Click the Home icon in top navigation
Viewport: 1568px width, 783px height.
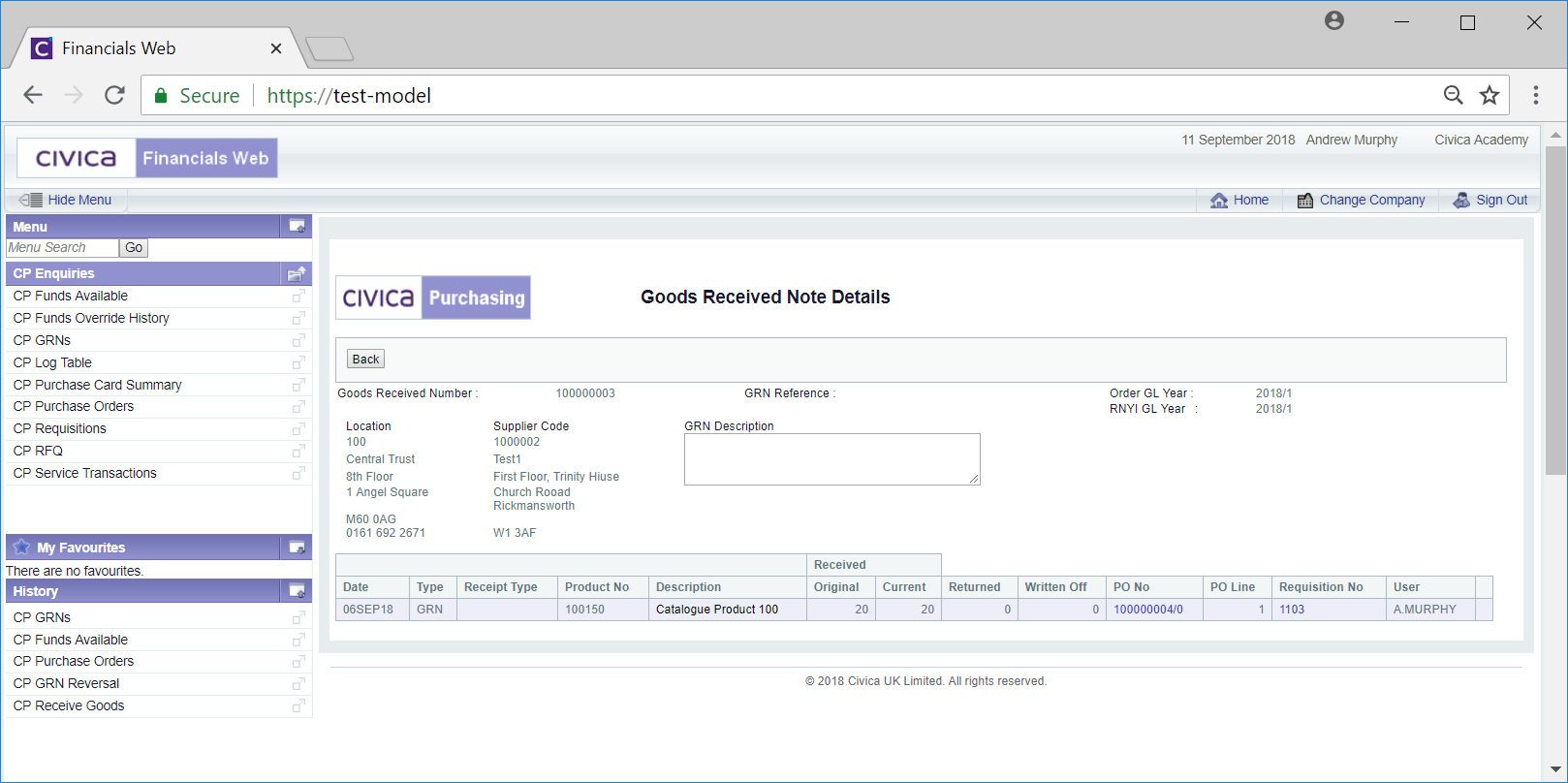[x=1219, y=200]
